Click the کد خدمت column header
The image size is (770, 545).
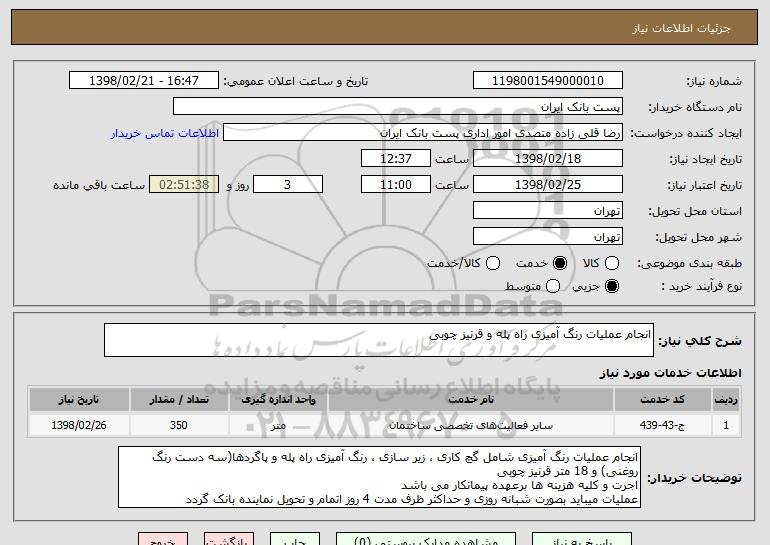click(x=662, y=400)
